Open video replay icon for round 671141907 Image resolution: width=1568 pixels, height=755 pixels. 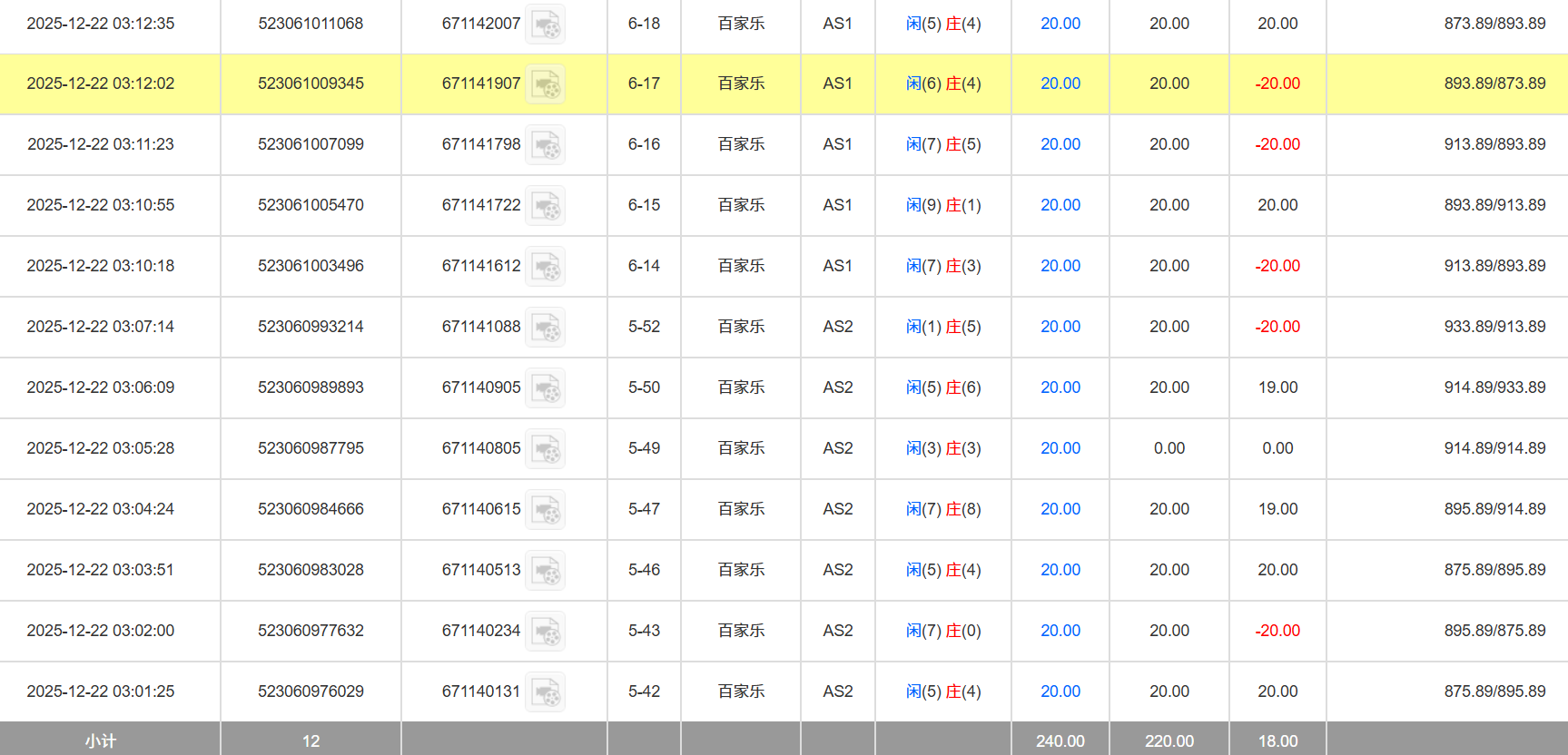546,84
